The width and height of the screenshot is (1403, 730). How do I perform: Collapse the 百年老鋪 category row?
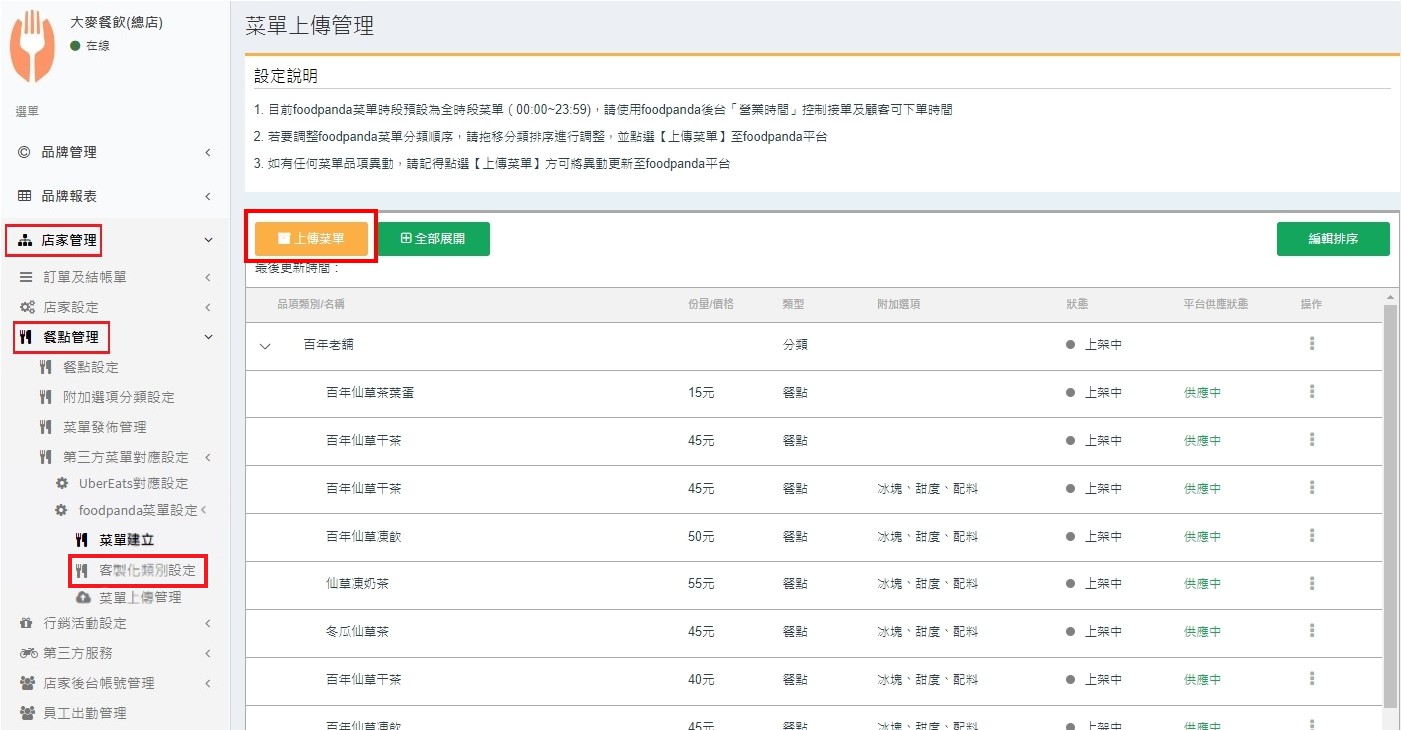point(265,346)
